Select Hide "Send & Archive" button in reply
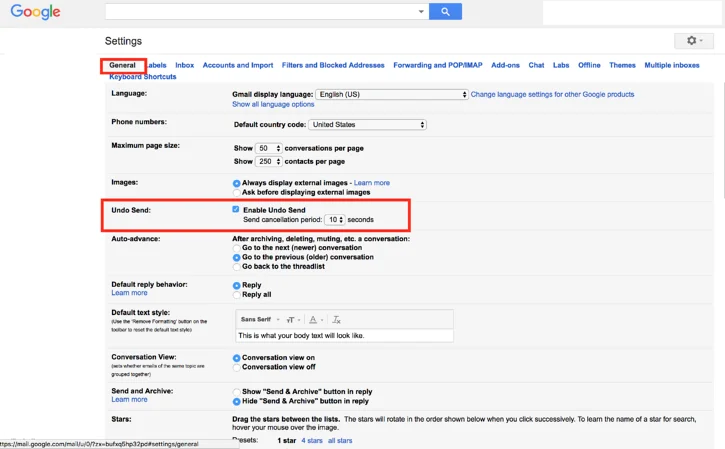The height and width of the screenshot is (449, 725). (236, 401)
